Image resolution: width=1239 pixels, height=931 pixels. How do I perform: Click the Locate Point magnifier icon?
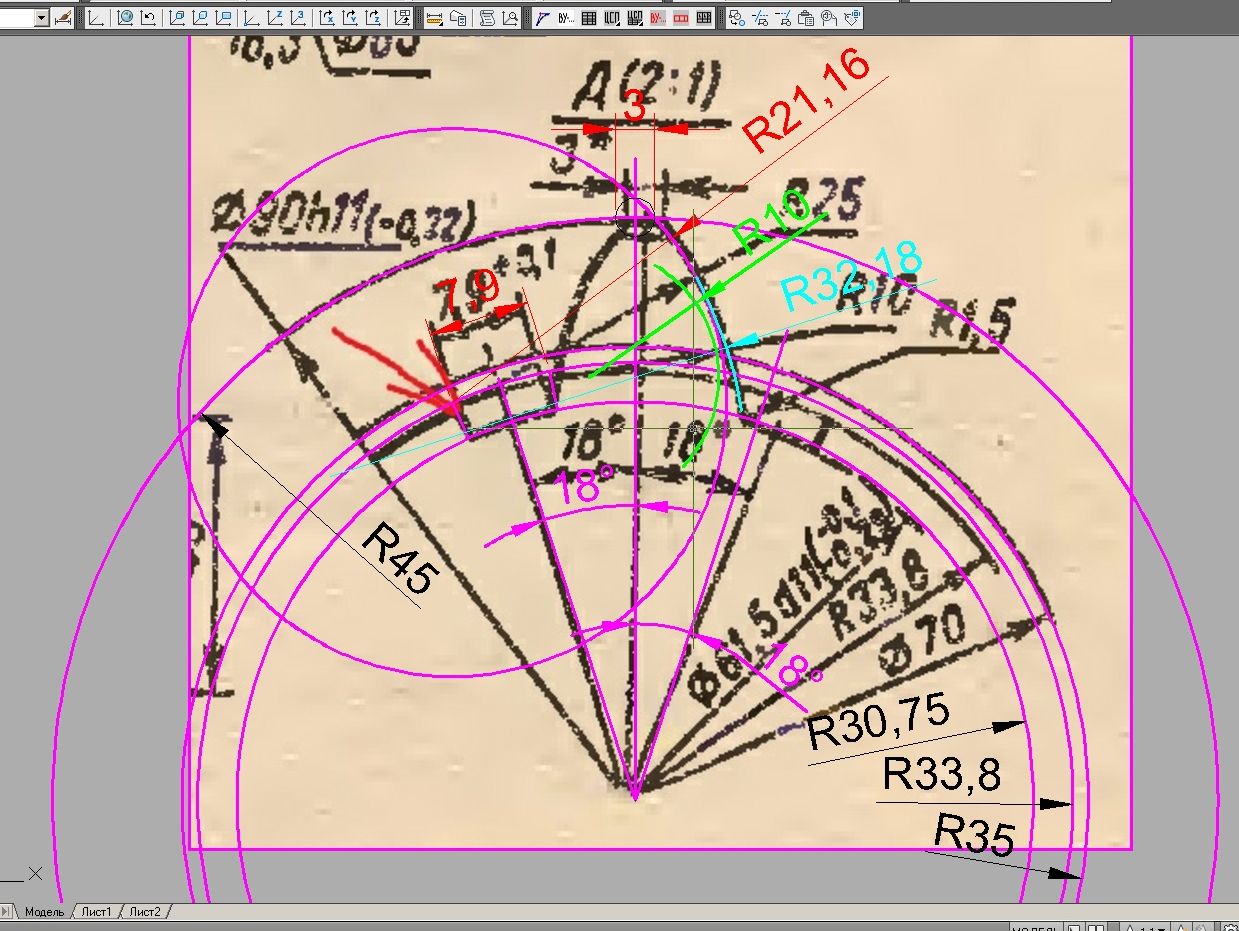click(510, 18)
